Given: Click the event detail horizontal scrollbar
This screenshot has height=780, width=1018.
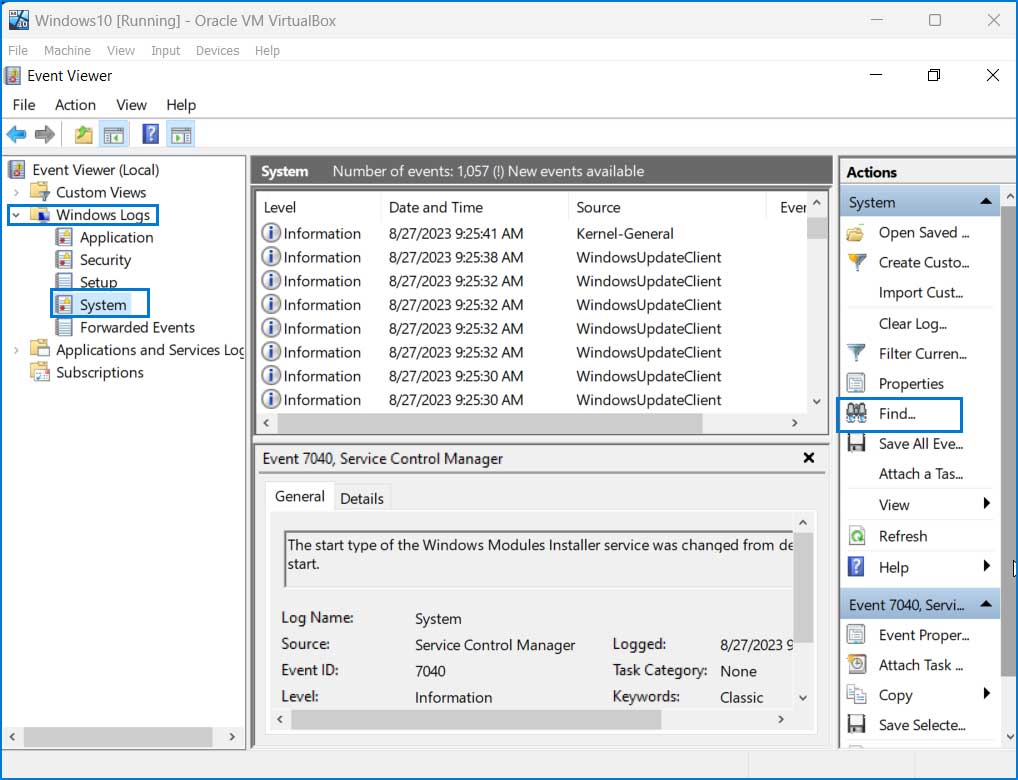Looking at the screenshot, I should pyautogui.click(x=476, y=720).
